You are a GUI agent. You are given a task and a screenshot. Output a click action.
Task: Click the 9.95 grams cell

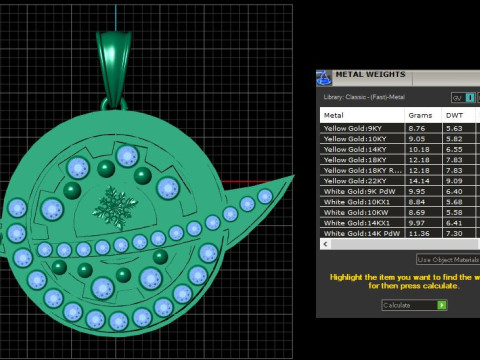click(x=423, y=191)
